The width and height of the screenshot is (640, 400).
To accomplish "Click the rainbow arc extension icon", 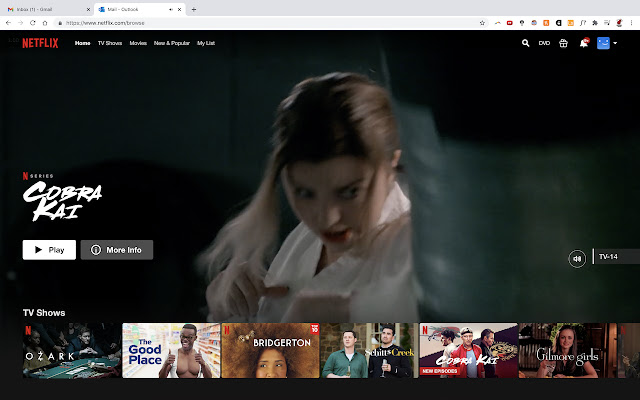I will pos(497,23).
